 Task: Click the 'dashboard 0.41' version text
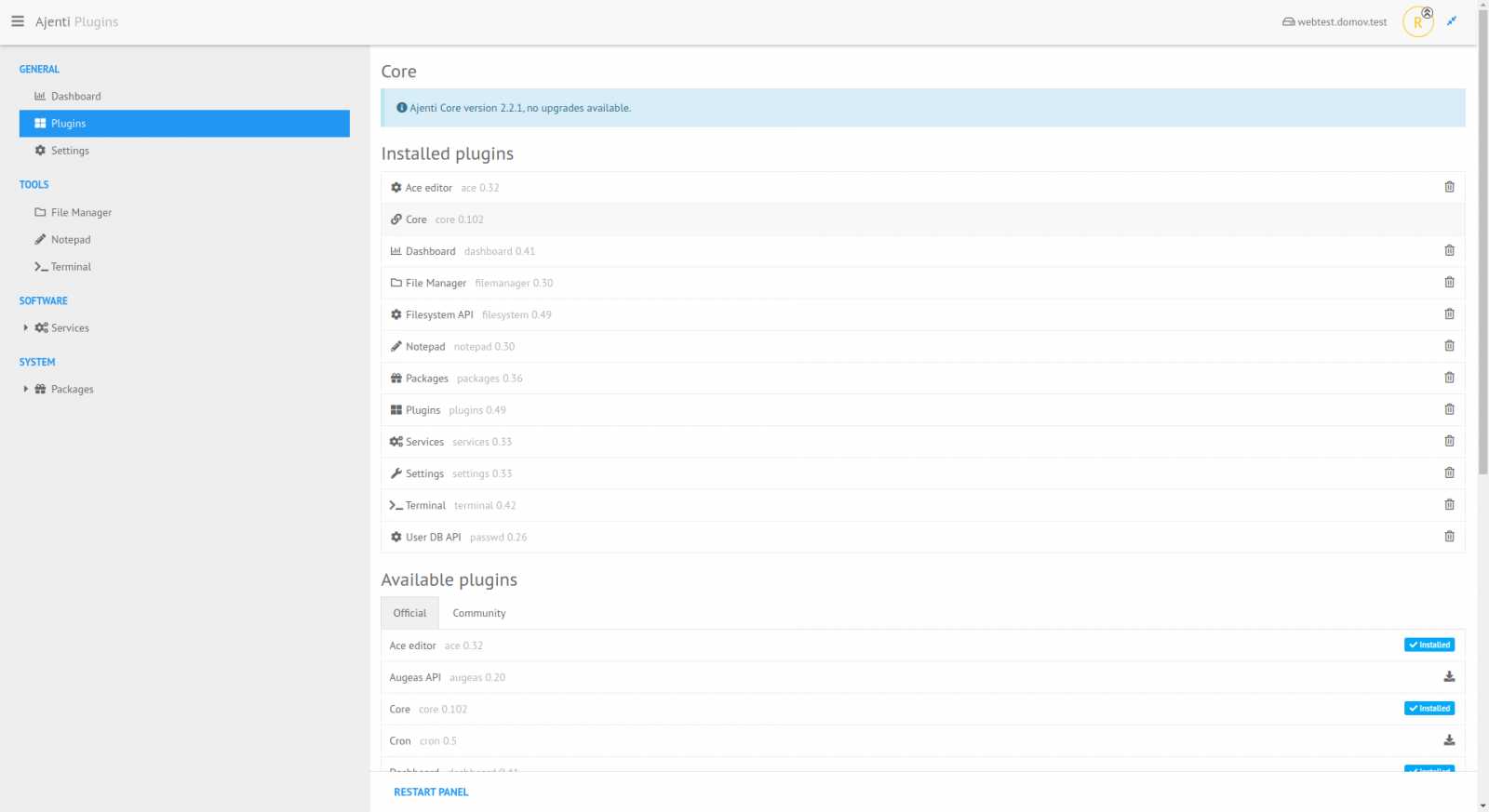click(500, 251)
